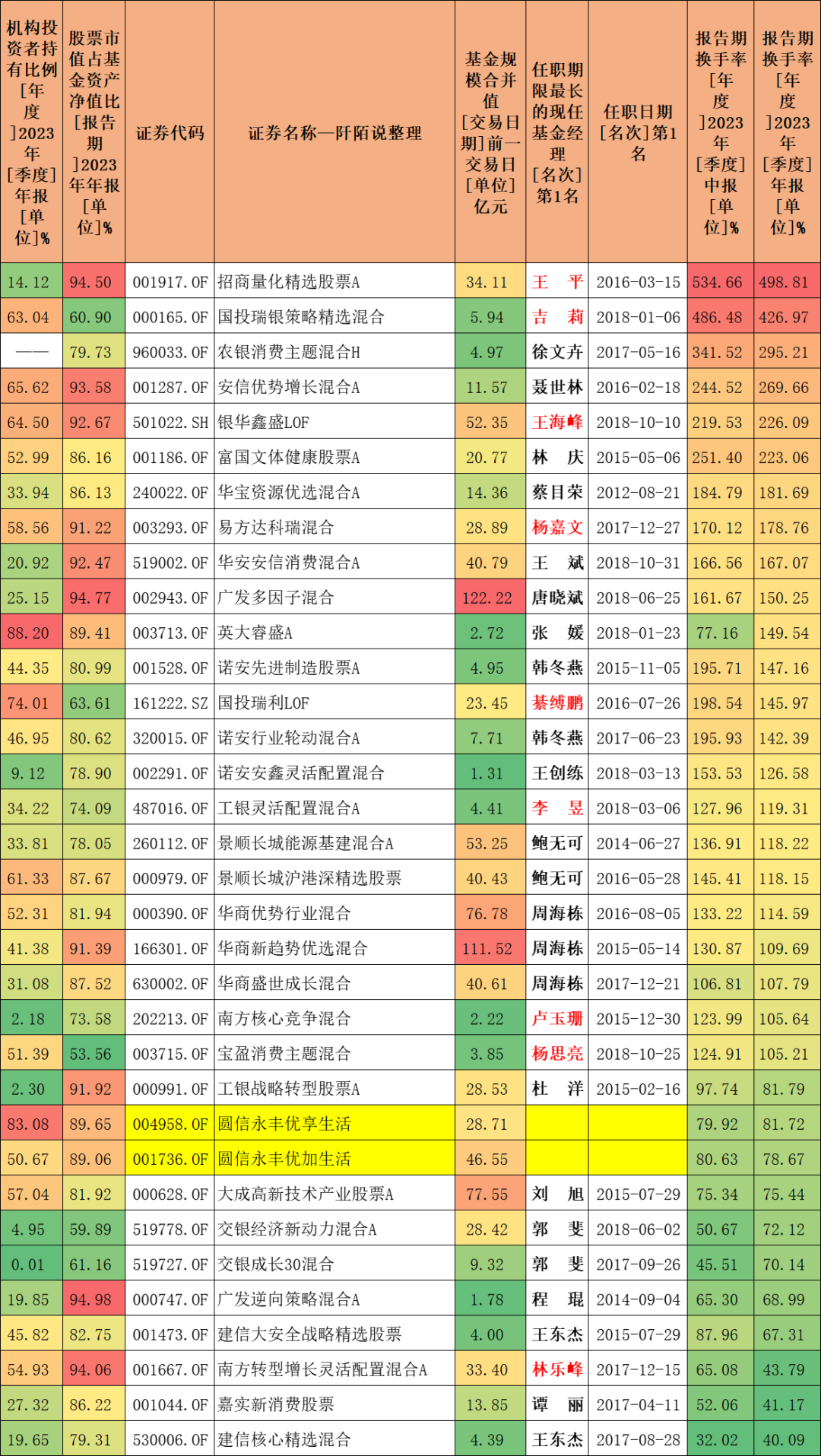Select fund 建信大安全战略精选股票
The height and width of the screenshot is (1456, 821).
point(309,1334)
